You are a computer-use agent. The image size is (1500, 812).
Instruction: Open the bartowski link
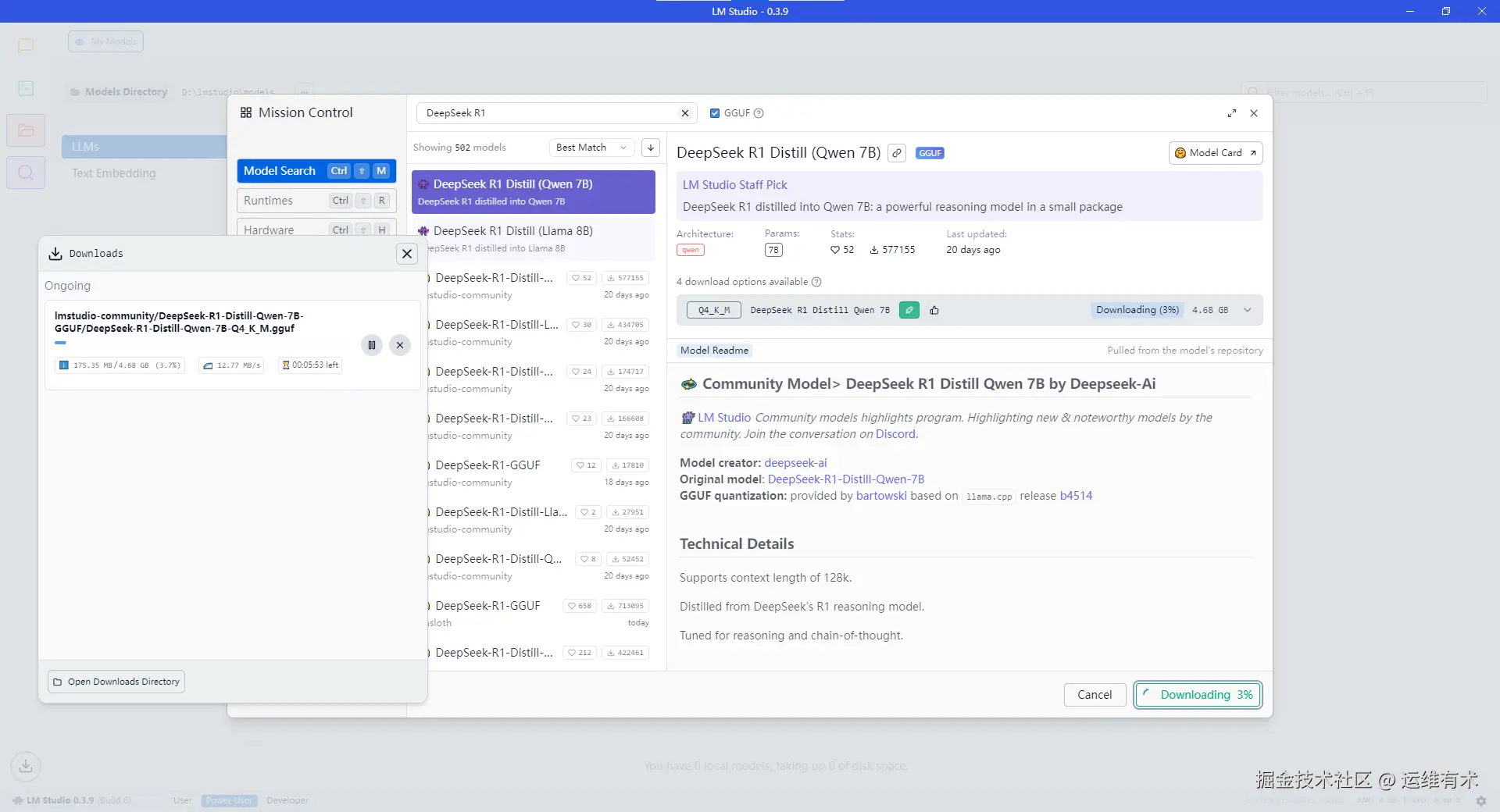[881, 496]
